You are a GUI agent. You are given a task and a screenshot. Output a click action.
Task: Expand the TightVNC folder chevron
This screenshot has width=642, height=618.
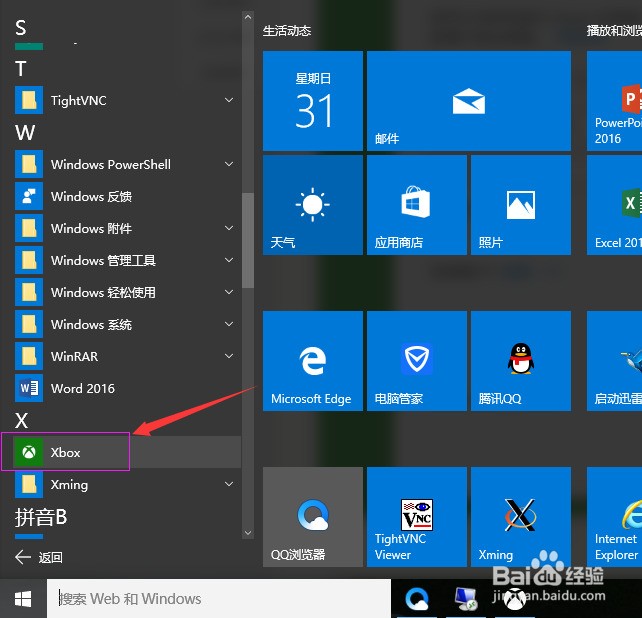click(229, 100)
